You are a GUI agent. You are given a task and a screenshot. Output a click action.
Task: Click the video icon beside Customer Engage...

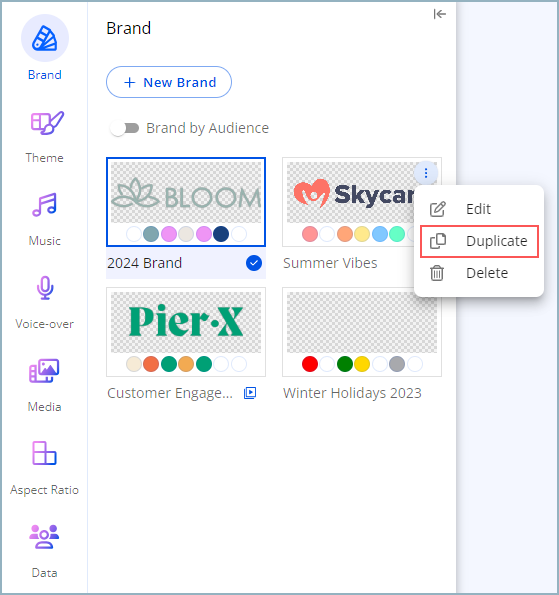tap(250, 393)
